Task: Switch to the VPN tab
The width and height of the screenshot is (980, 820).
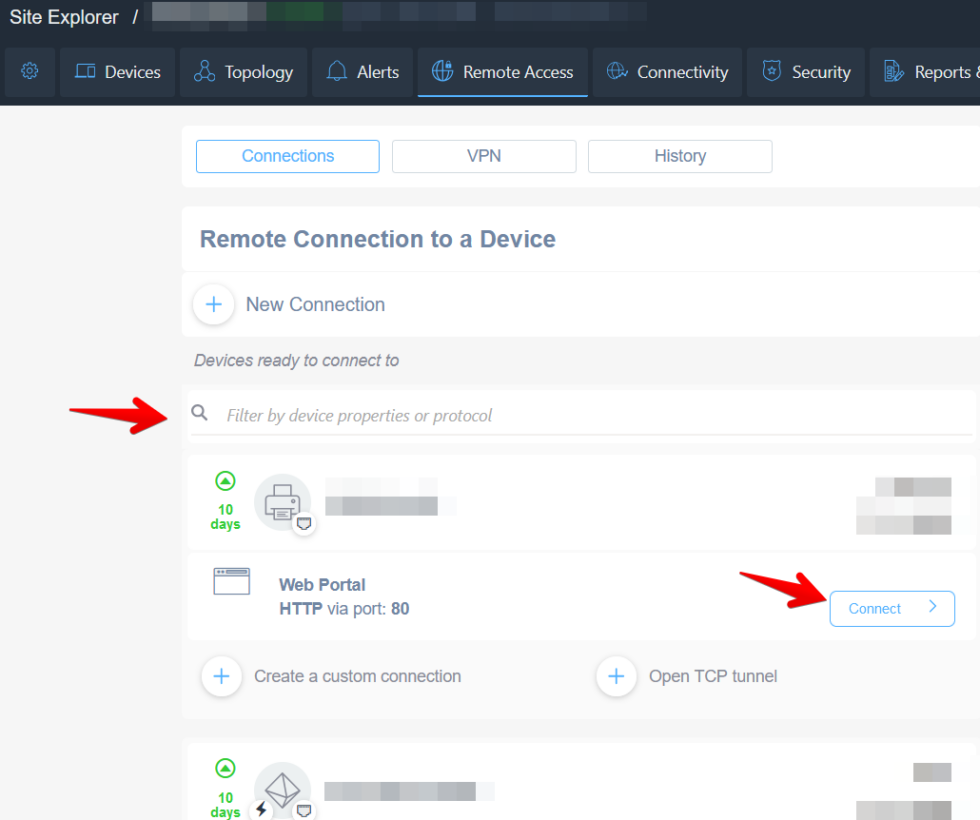Action: pyautogui.click(x=484, y=156)
